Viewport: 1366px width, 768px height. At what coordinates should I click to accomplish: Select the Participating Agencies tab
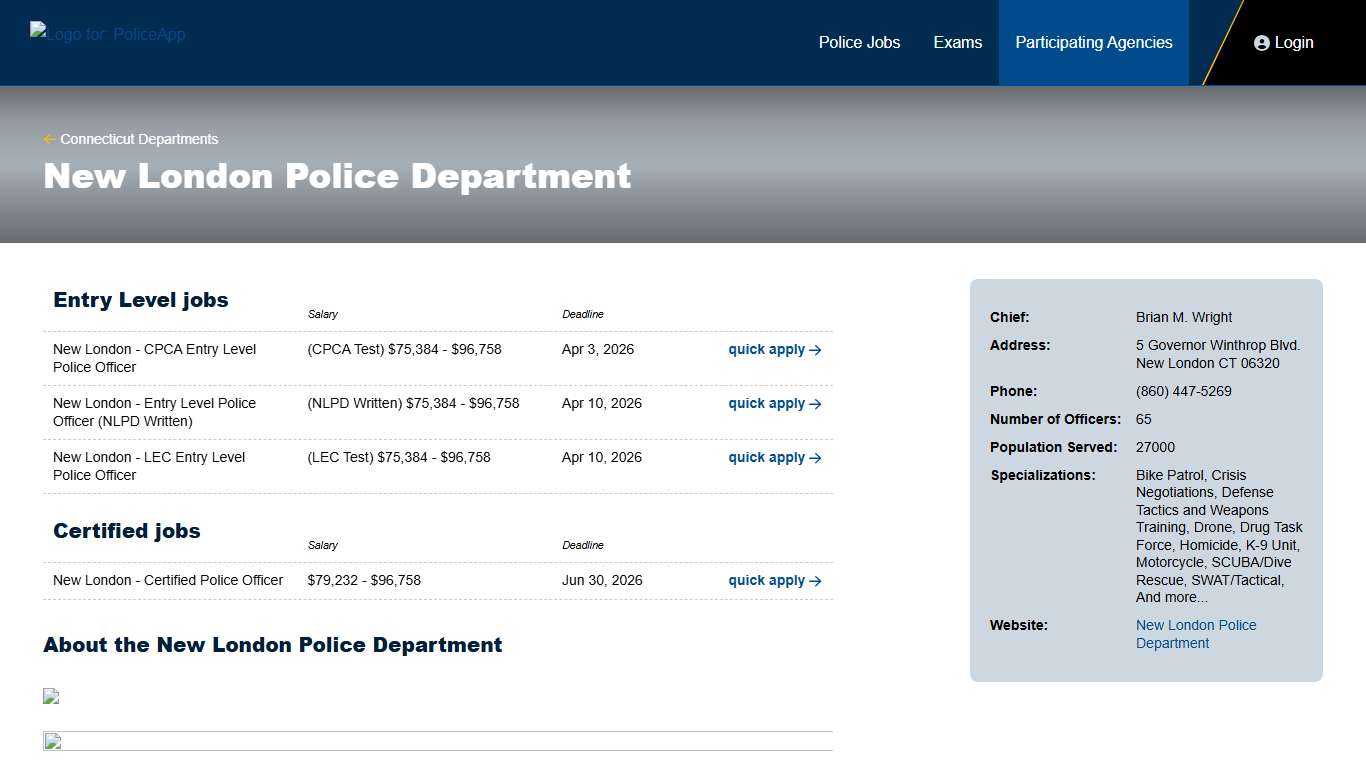pos(1093,42)
